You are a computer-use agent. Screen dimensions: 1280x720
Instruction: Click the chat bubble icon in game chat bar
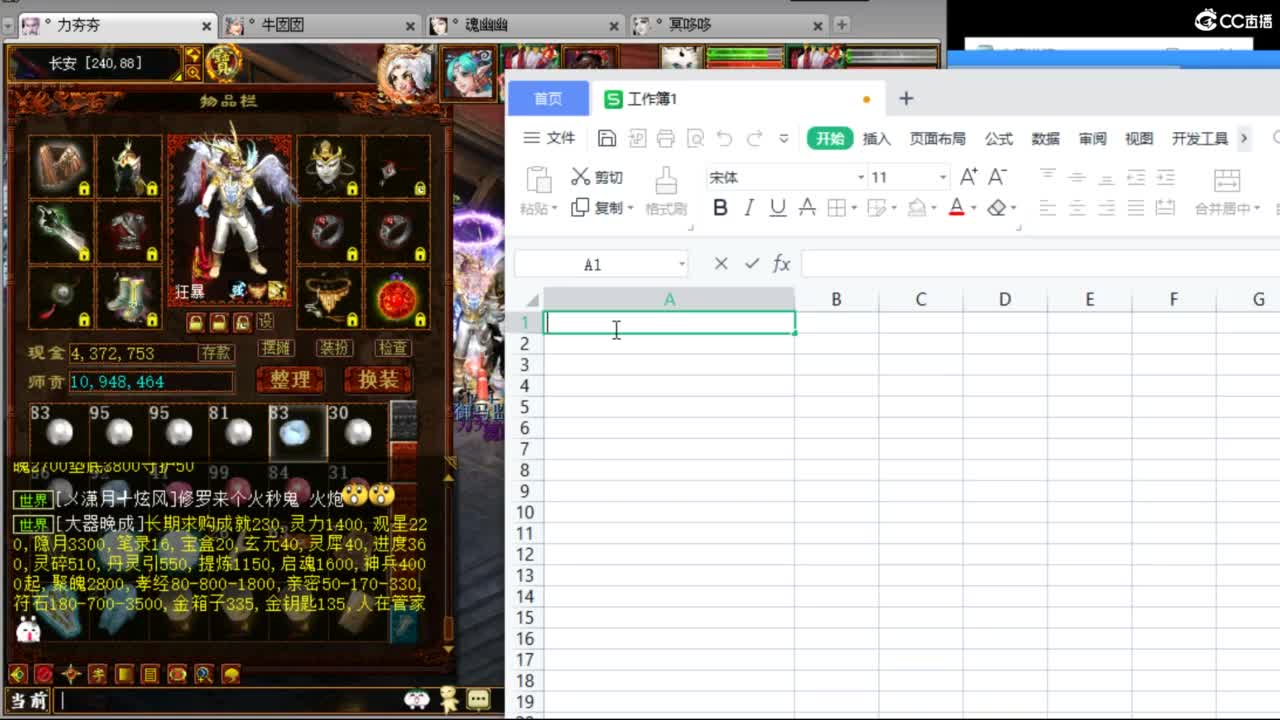[x=478, y=699]
